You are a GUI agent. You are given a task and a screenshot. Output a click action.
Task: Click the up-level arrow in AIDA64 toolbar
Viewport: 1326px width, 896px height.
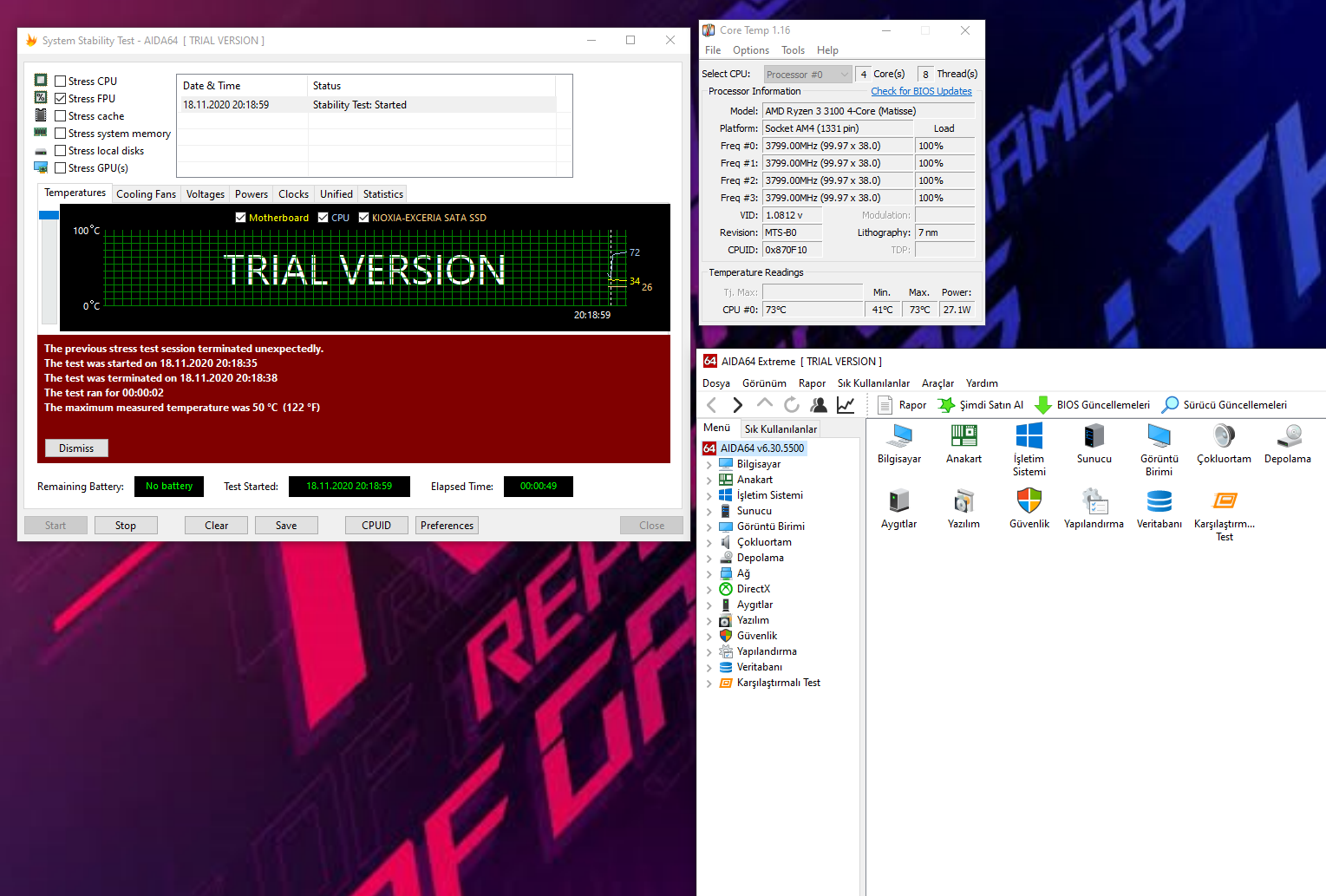pyautogui.click(x=764, y=403)
